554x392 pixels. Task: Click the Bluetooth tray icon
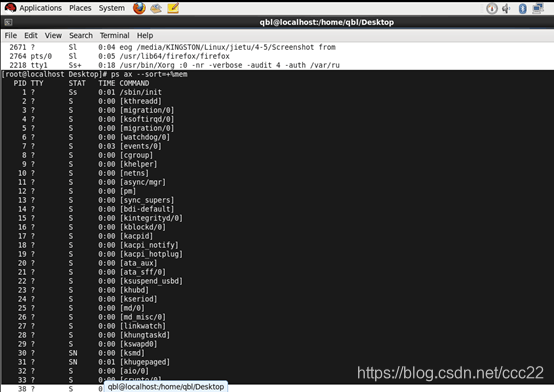[x=523, y=8]
